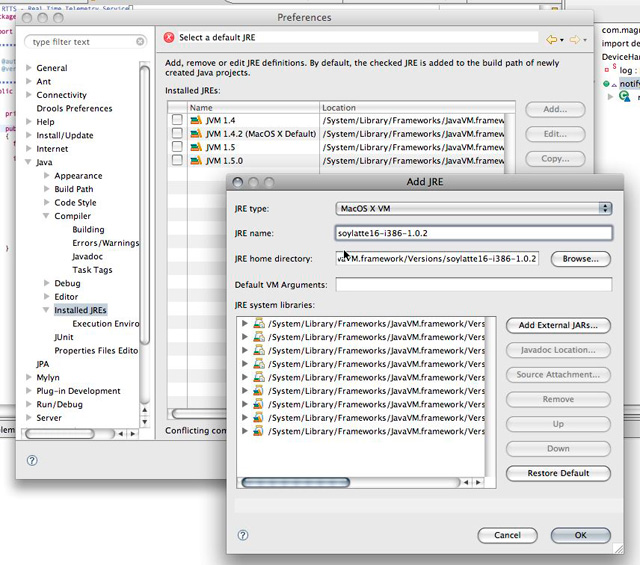Select Plug-in Development in preferences tree
Viewport: 640px width, 565px height.
pyautogui.click(x=78, y=391)
